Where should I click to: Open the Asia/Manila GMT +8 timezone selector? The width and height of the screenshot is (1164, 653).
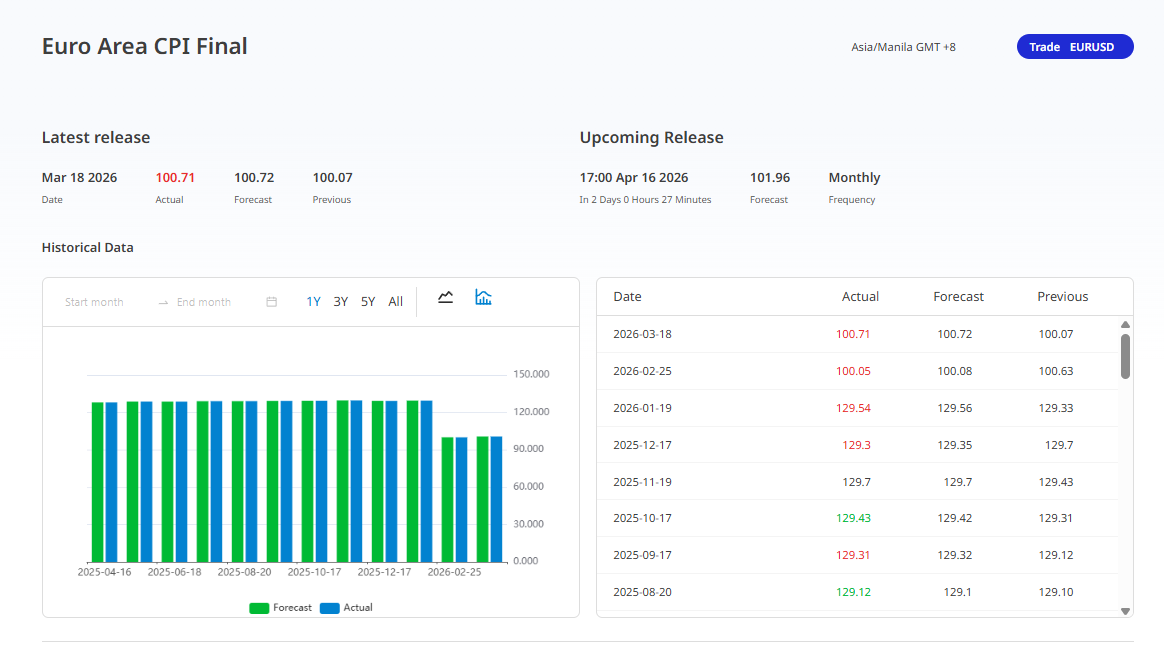pyautogui.click(x=903, y=47)
